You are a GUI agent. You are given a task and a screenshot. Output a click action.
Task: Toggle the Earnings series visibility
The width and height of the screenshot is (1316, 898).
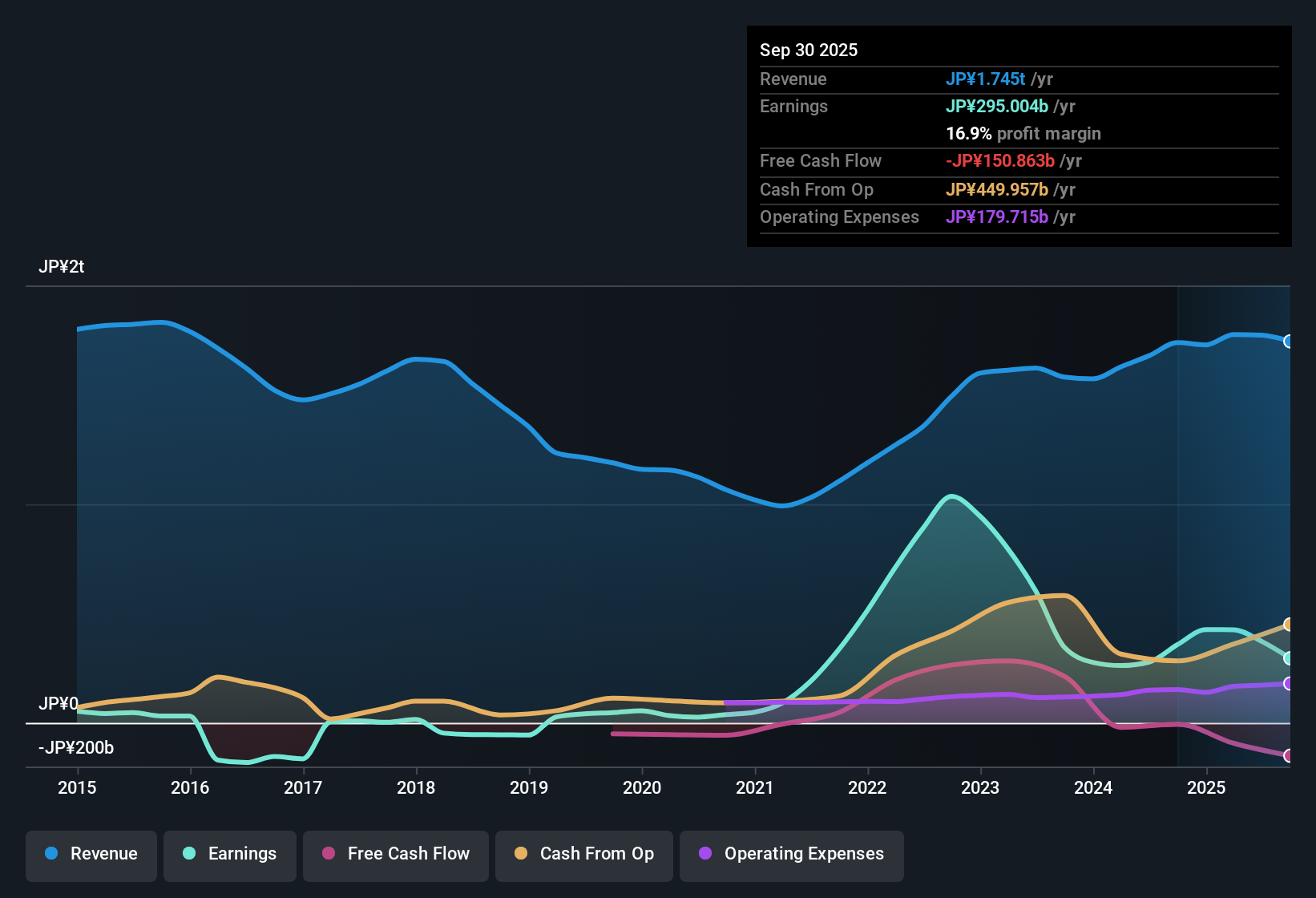pos(229,854)
